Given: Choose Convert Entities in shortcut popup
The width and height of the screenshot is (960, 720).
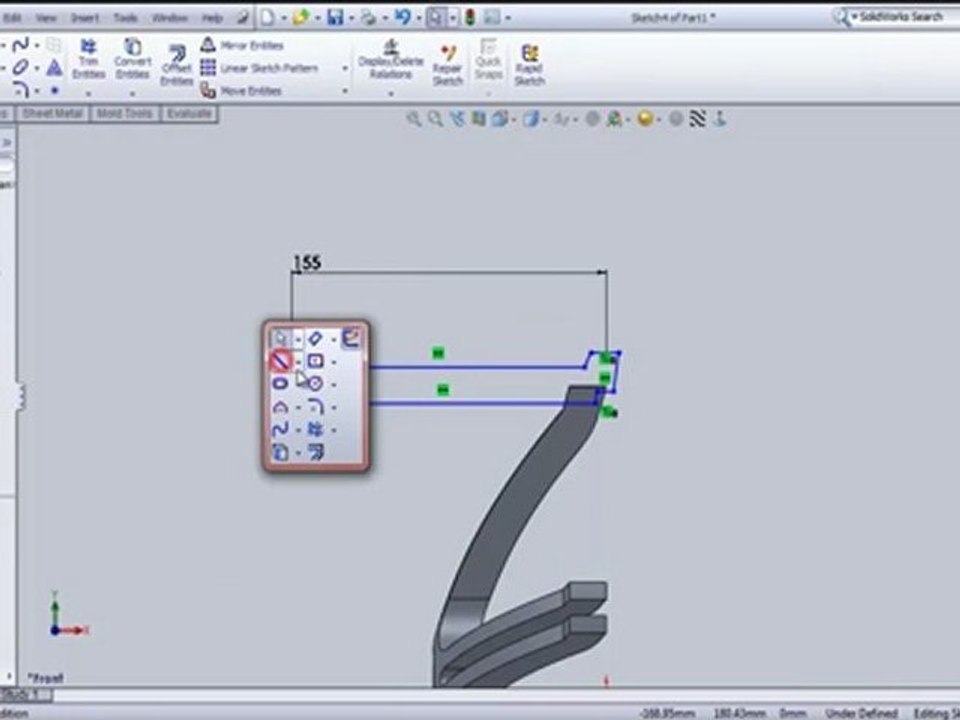Looking at the screenshot, I should click(280, 452).
